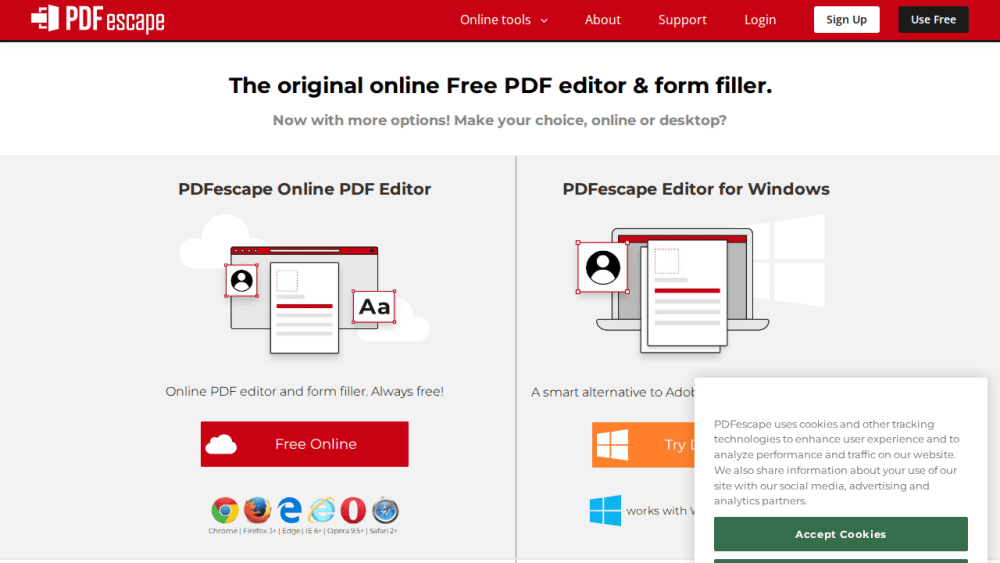Image resolution: width=1000 pixels, height=563 pixels.
Task: Accept Cookies in the cookie notice
Action: click(841, 534)
